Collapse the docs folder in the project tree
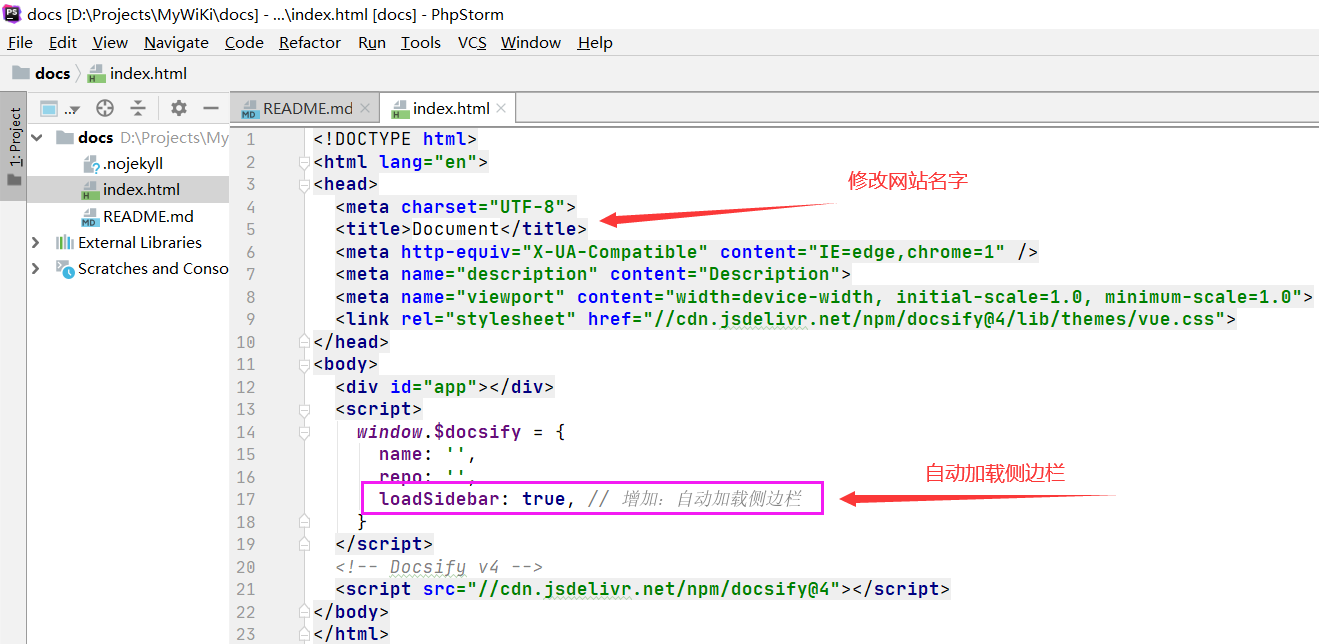The image size is (1319, 644). tap(37, 137)
